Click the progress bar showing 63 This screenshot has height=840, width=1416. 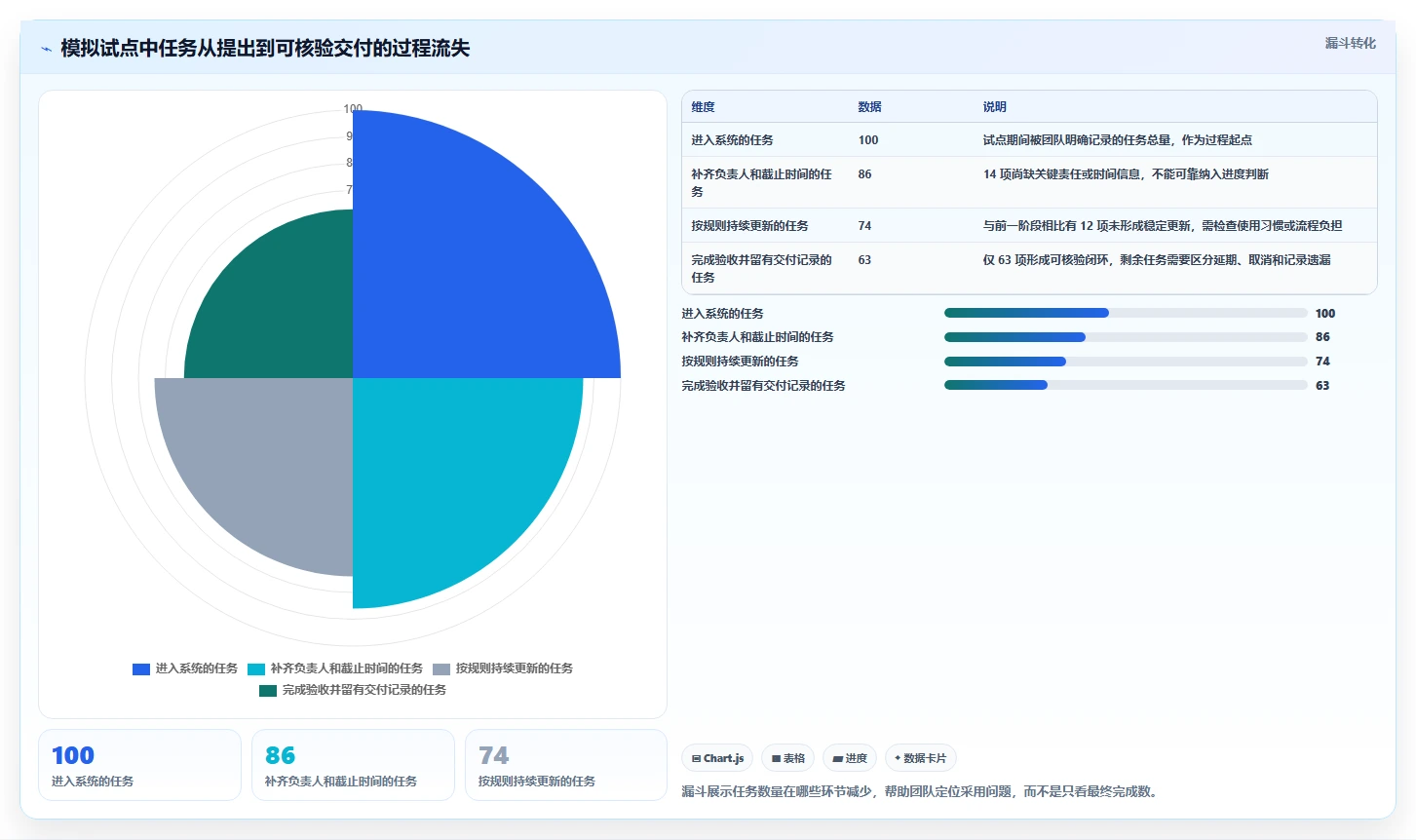1126,385
